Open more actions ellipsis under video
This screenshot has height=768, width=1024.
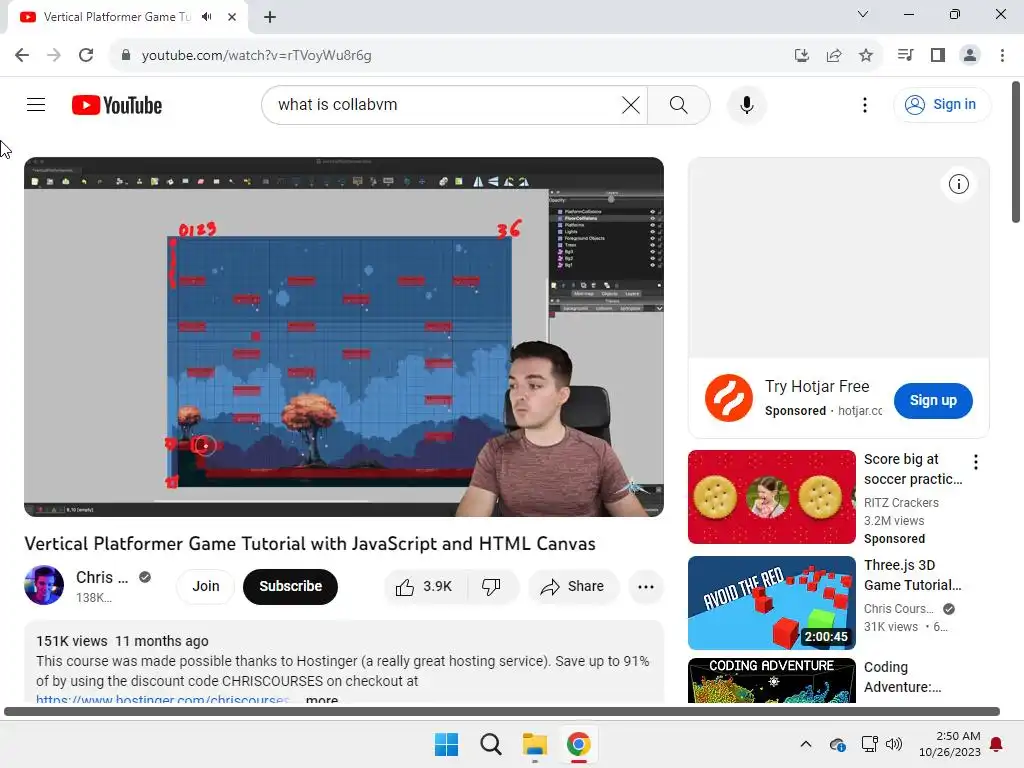pos(646,586)
